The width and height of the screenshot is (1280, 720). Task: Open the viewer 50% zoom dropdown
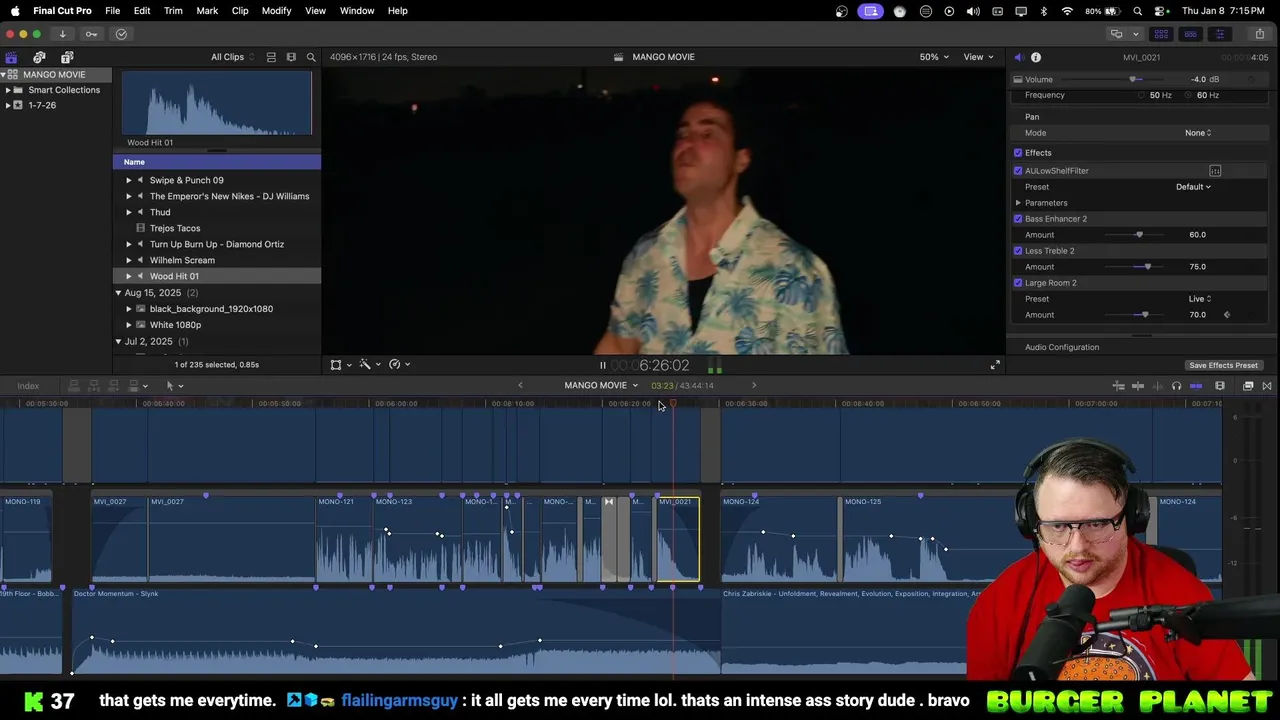[934, 57]
